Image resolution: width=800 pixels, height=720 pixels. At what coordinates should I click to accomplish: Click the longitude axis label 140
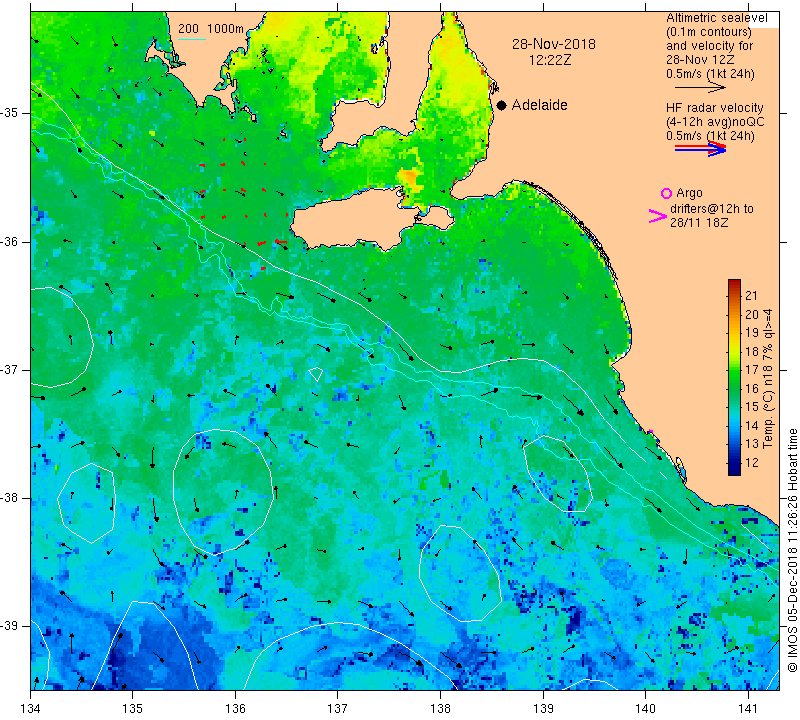click(645, 708)
